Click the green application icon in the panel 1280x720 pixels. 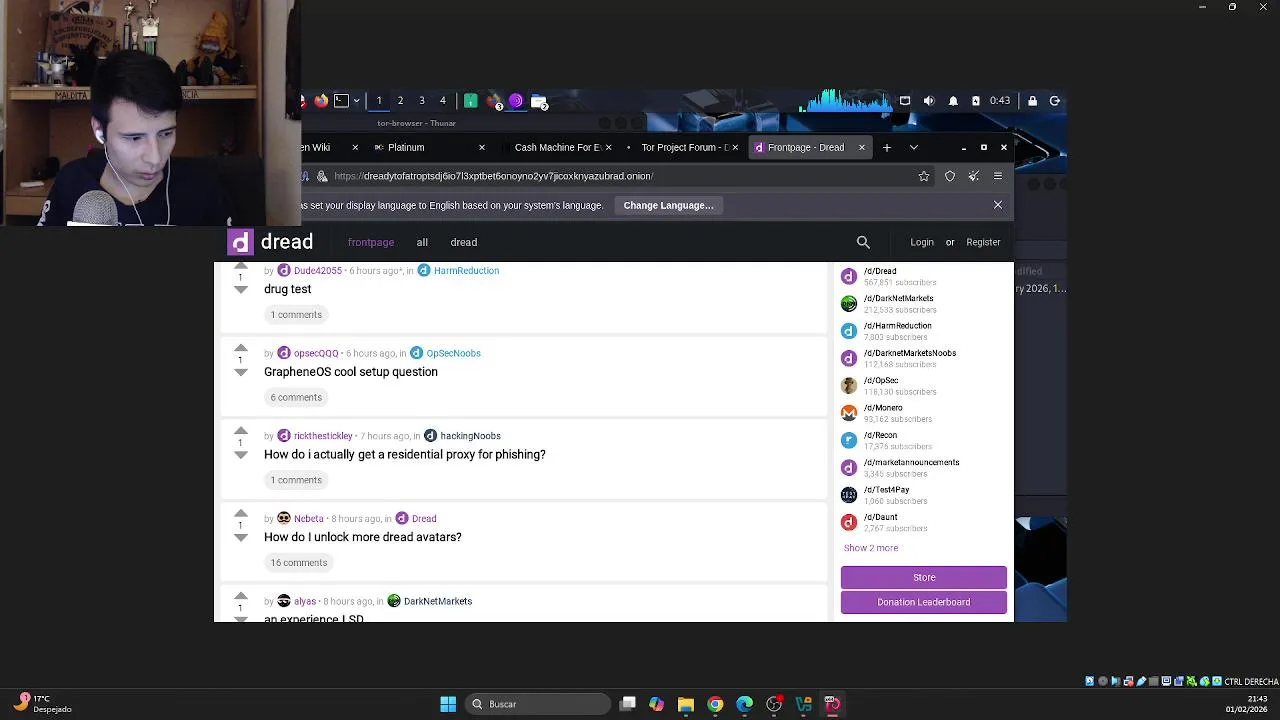click(x=470, y=101)
